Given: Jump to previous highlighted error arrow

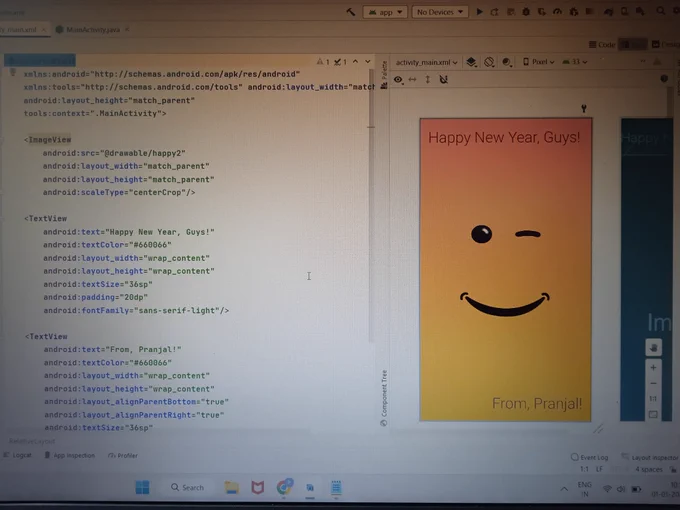Looking at the screenshot, I should [356, 62].
